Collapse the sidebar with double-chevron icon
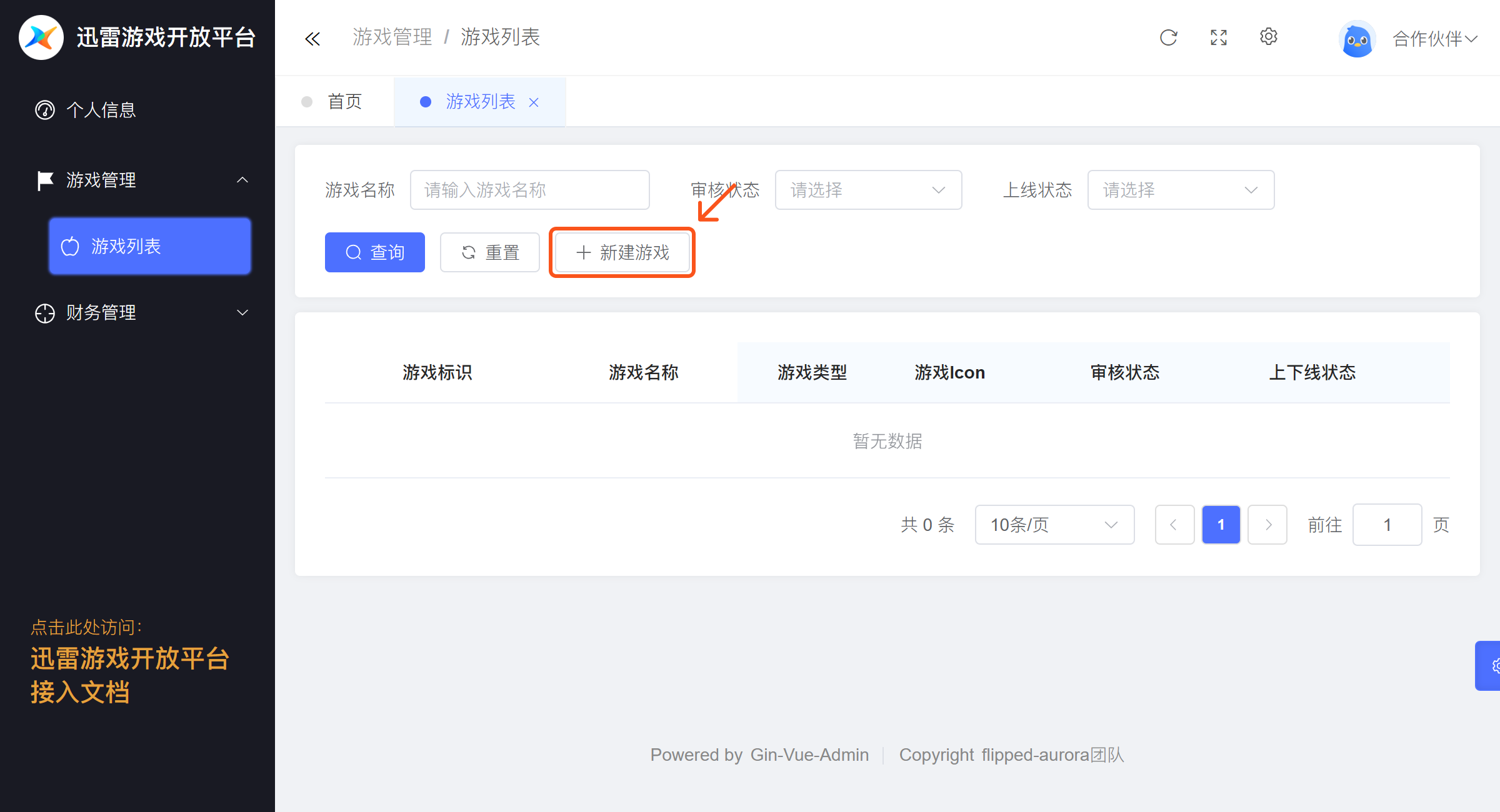The image size is (1500, 812). point(312,39)
